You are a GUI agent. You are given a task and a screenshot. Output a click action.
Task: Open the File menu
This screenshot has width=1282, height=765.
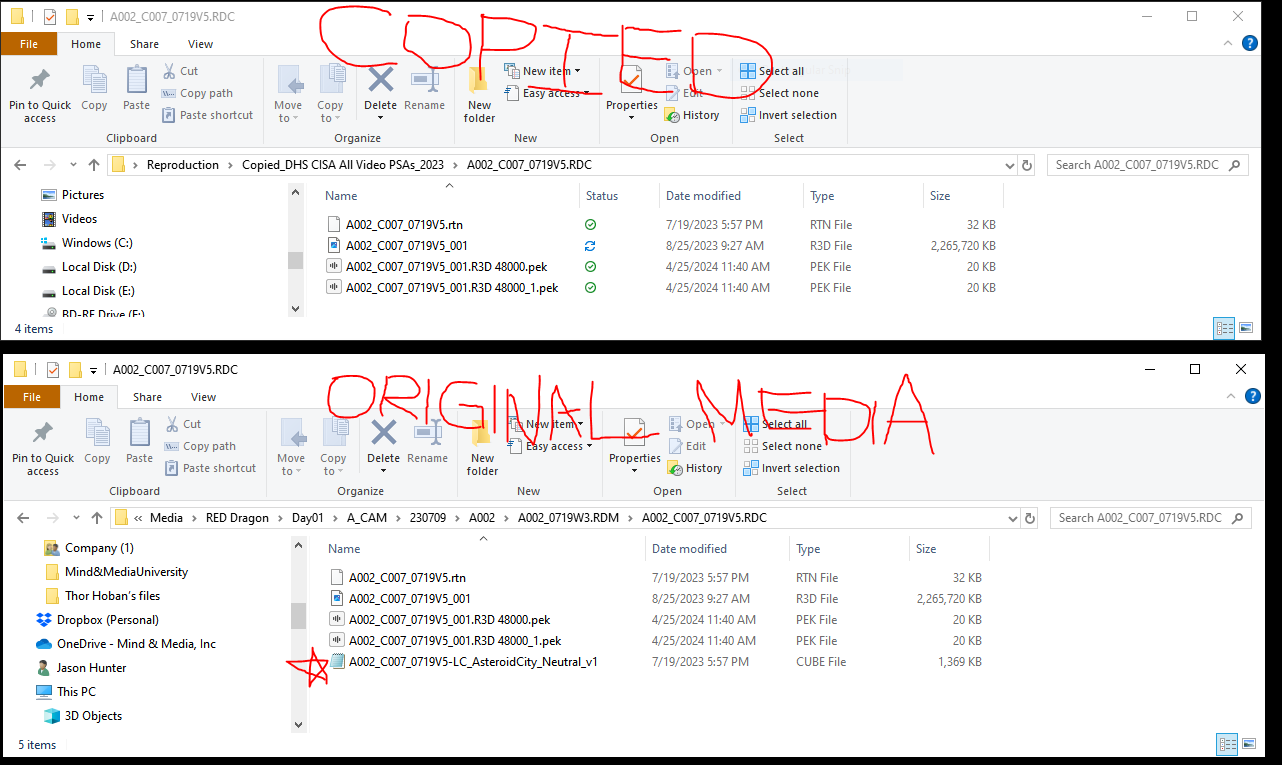pos(29,44)
